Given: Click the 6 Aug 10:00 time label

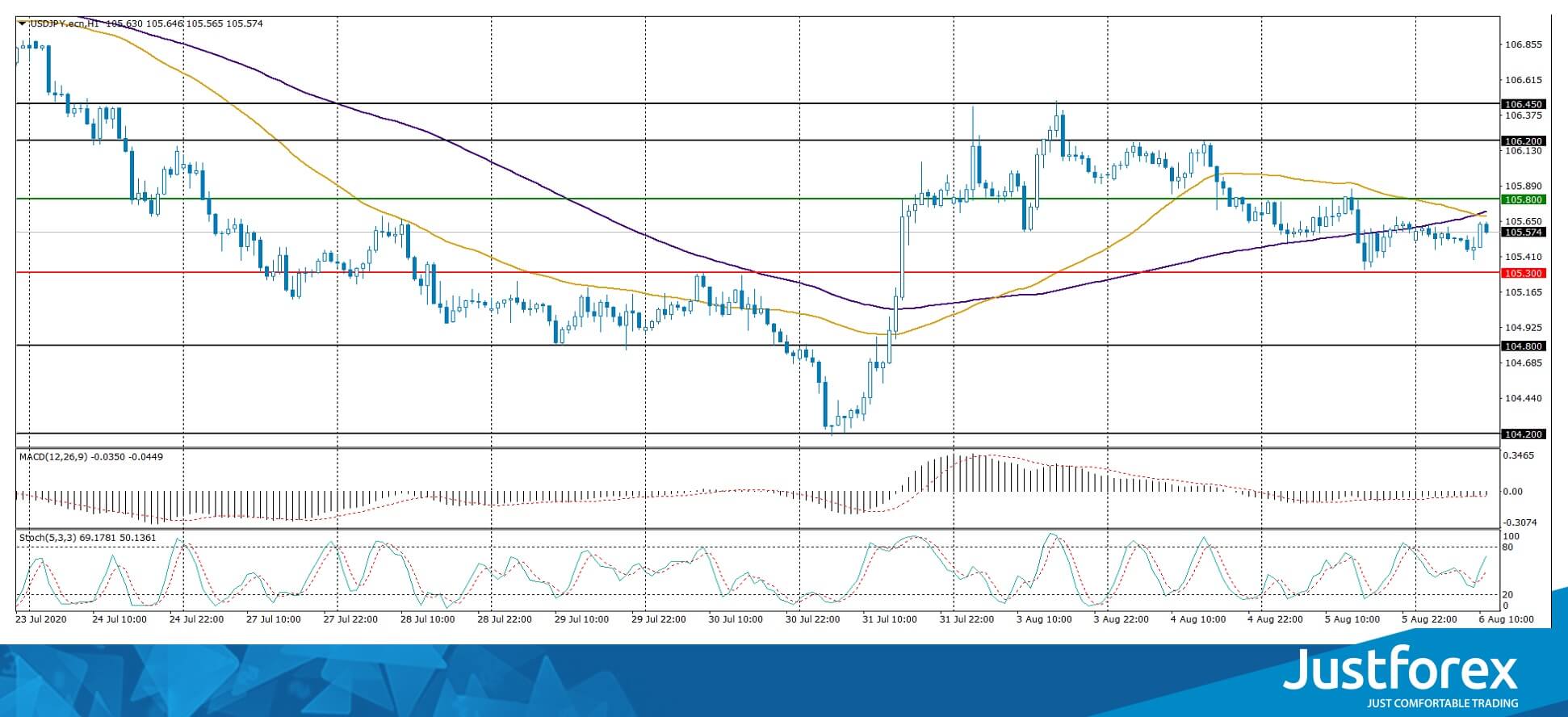Looking at the screenshot, I should tap(1507, 620).
